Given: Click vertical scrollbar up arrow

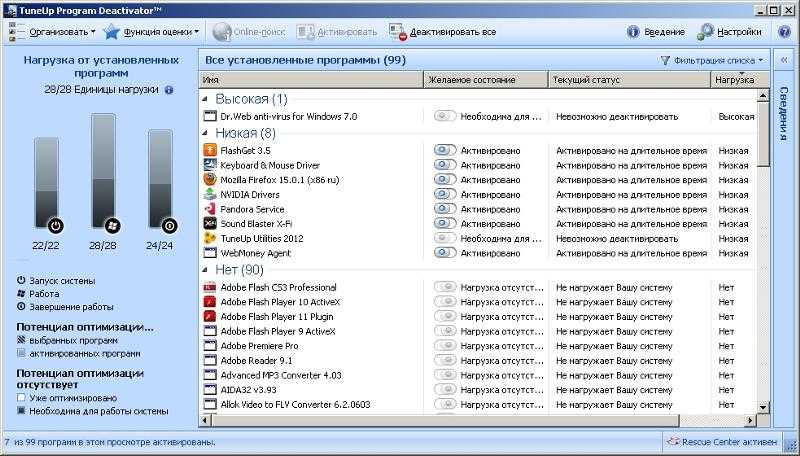Looking at the screenshot, I should 763,95.
